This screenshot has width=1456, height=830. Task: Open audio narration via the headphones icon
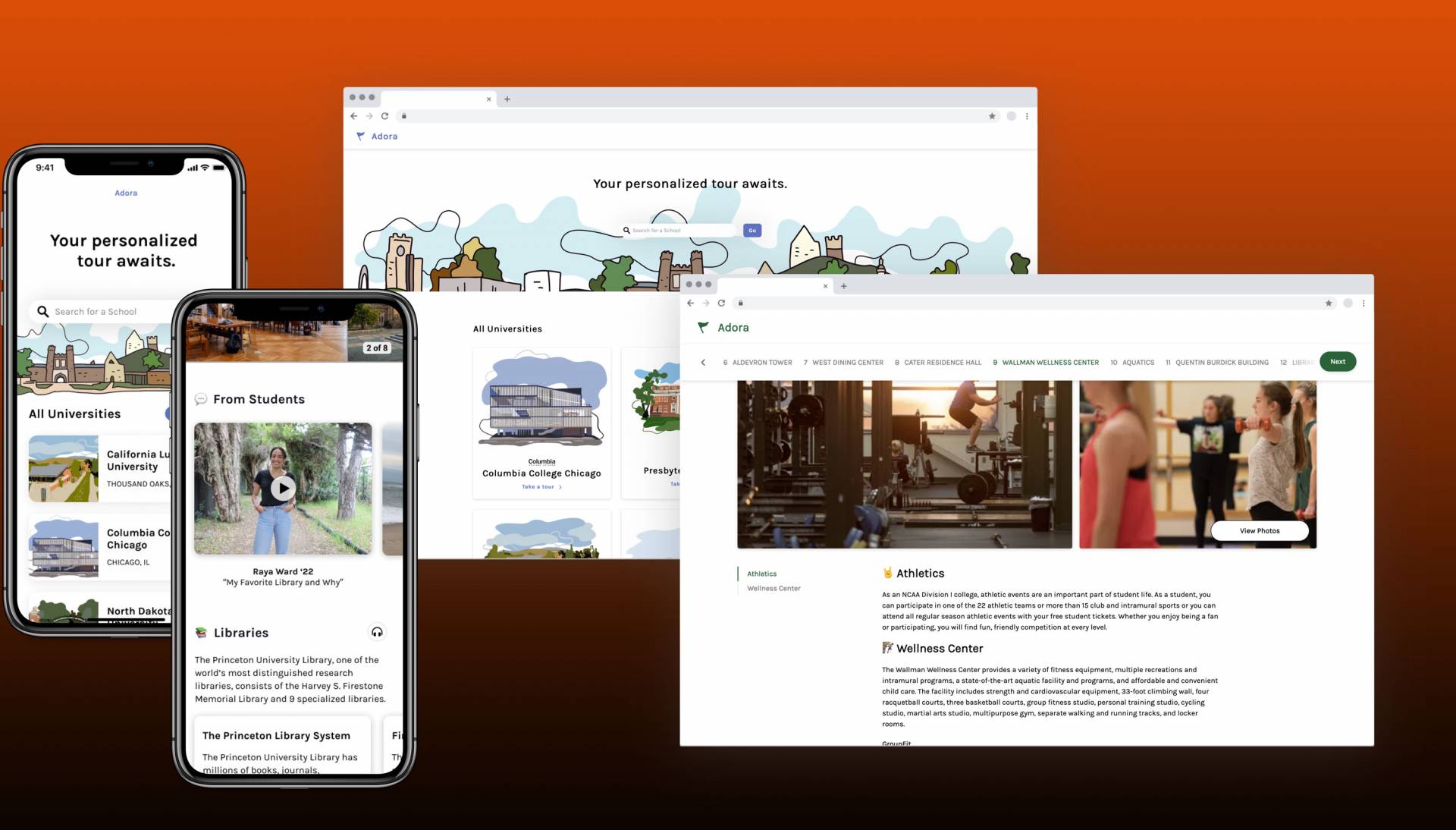377,632
